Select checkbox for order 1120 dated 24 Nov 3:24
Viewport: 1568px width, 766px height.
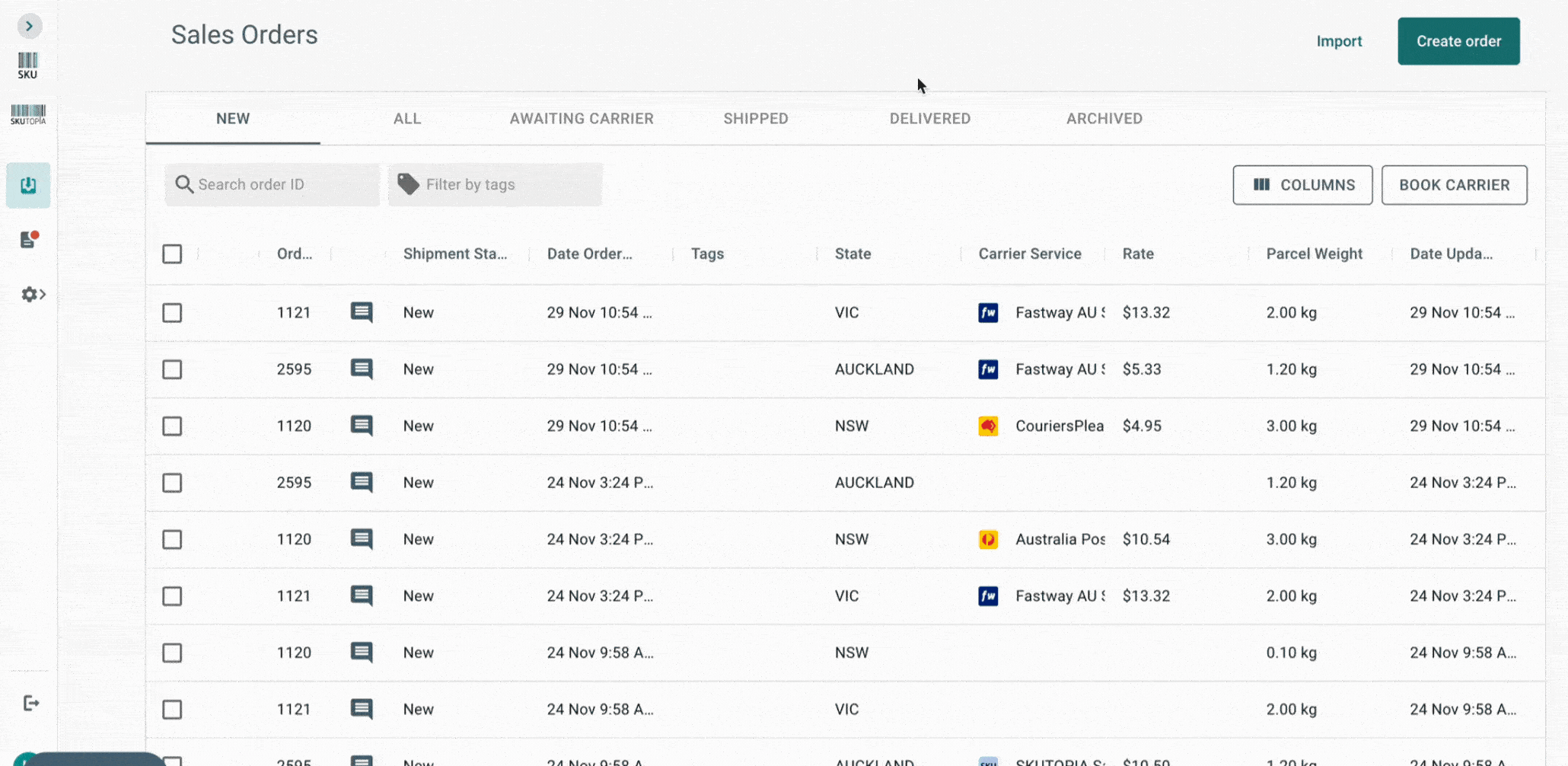click(172, 539)
